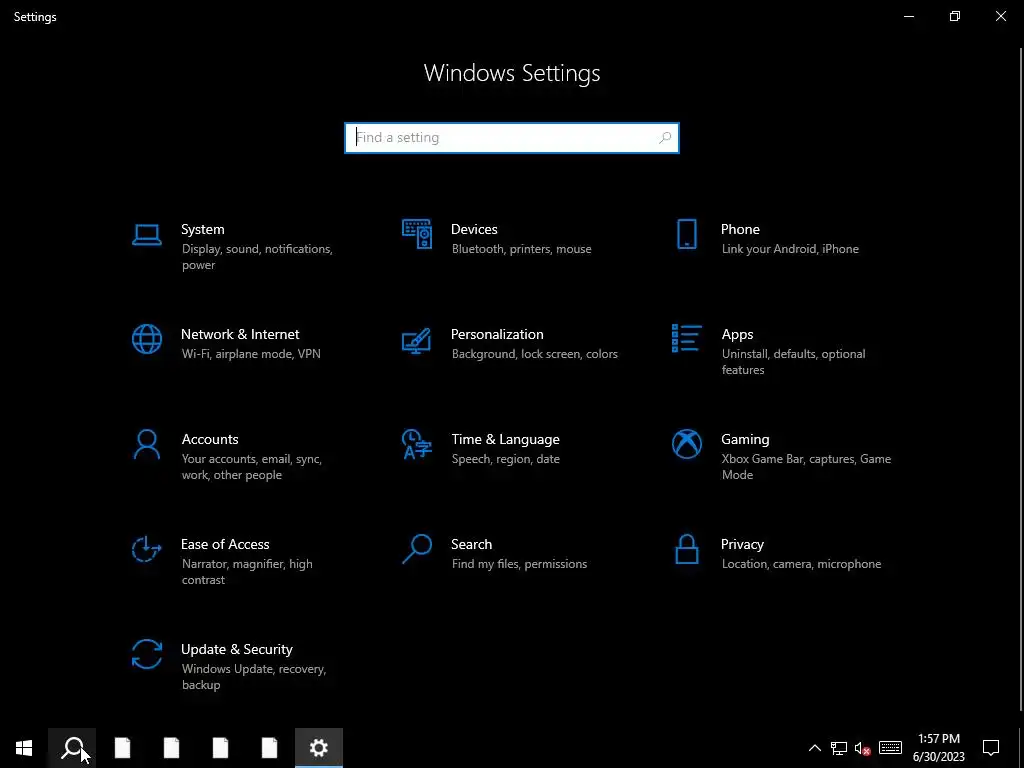The image size is (1024, 768).
Task: Open the last blank document taskbar icon
Action: pyautogui.click(x=269, y=748)
